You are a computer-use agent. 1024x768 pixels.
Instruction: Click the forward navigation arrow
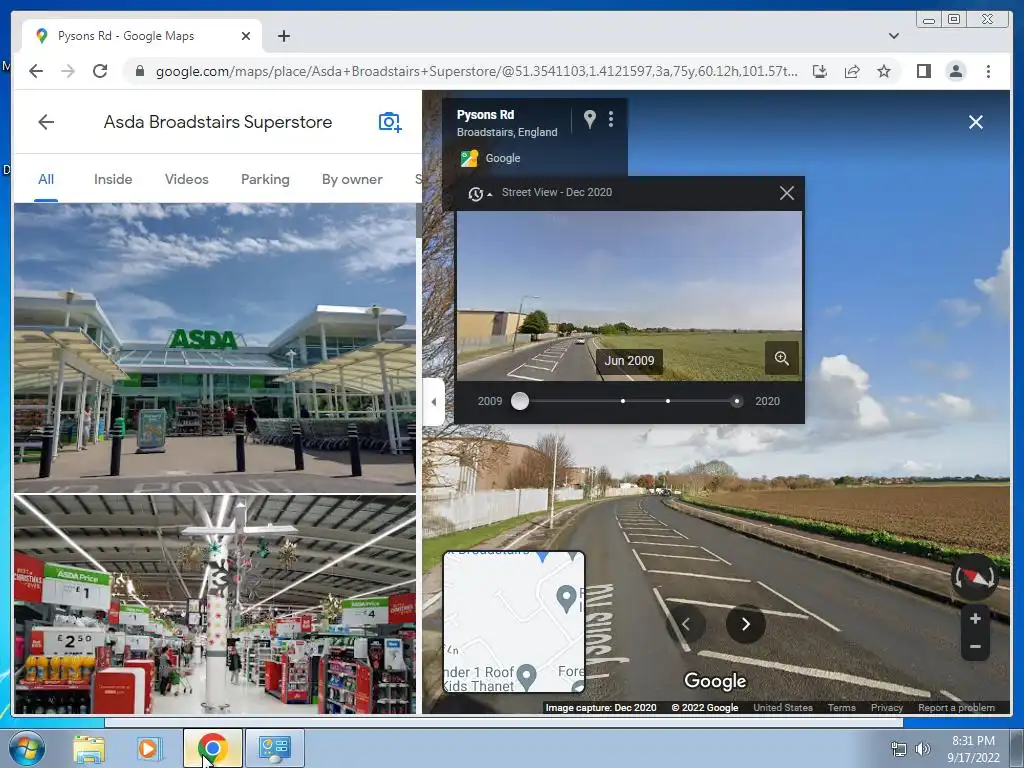[x=68, y=71]
